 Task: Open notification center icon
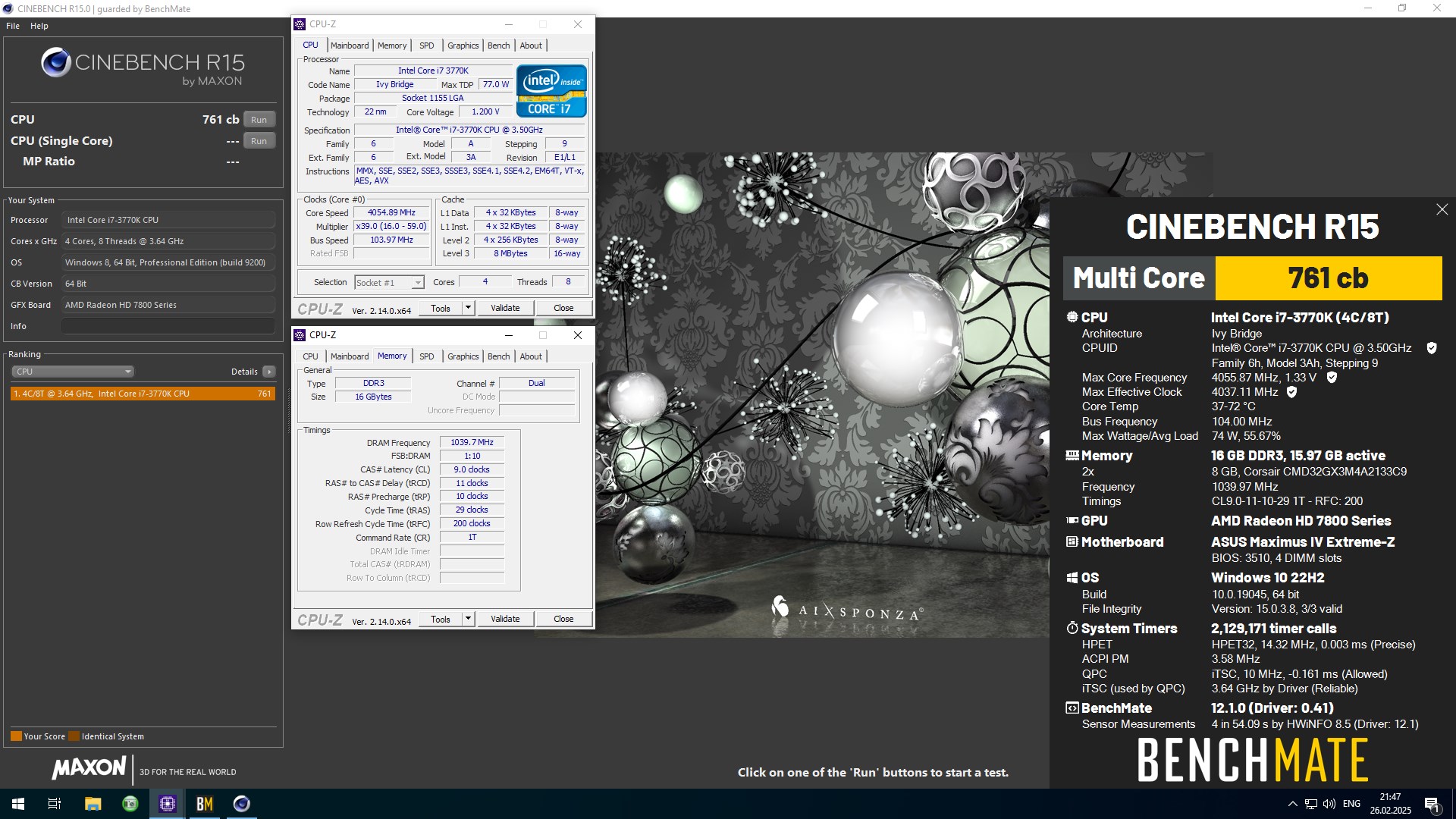pyautogui.click(x=1432, y=804)
